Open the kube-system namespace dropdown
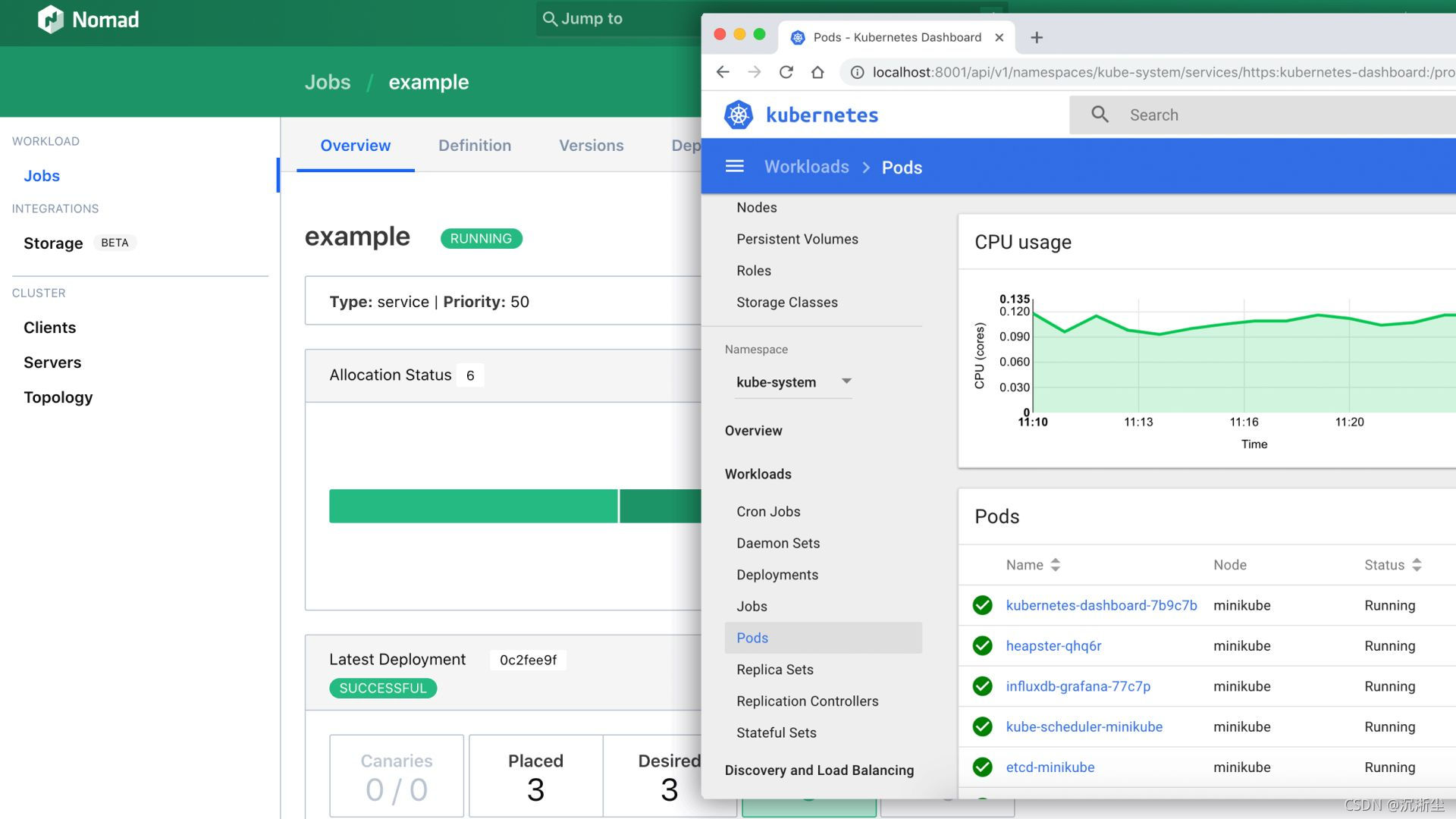The height and width of the screenshot is (819, 1456). pyautogui.click(x=793, y=382)
